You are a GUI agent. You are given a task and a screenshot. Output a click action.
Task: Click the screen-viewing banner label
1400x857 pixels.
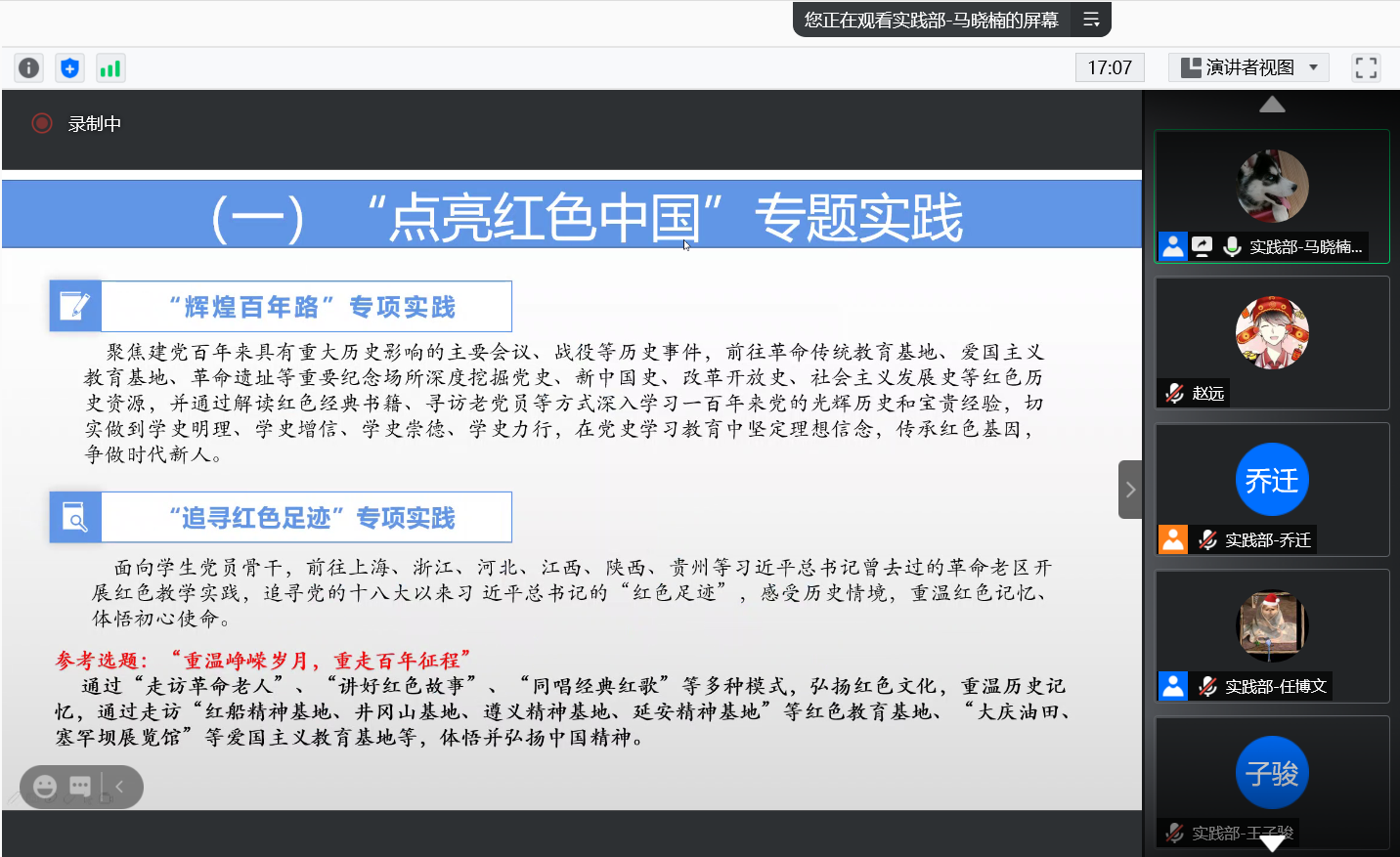click(931, 20)
